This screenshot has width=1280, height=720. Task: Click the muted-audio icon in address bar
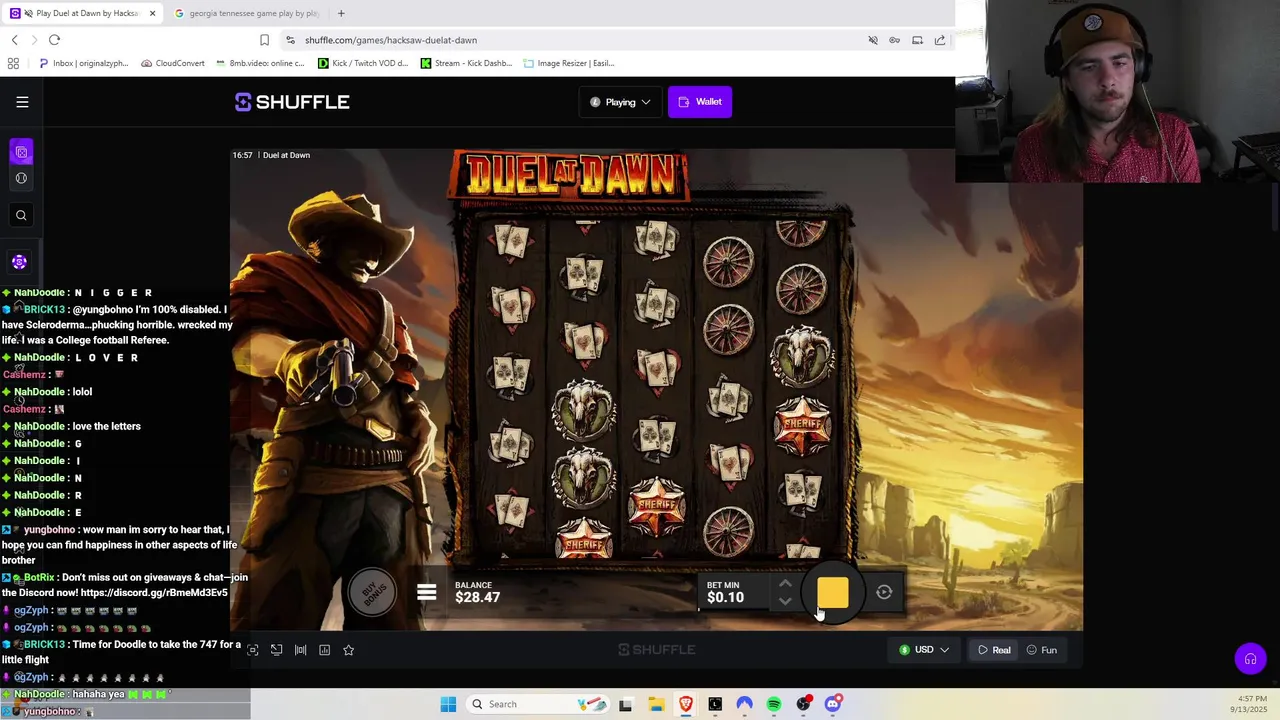tap(873, 40)
